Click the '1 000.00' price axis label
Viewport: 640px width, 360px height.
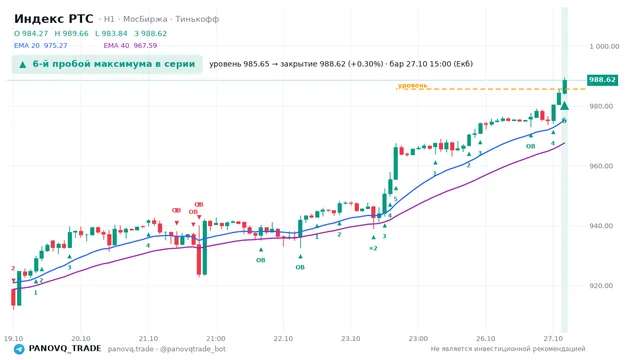point(604,47)
